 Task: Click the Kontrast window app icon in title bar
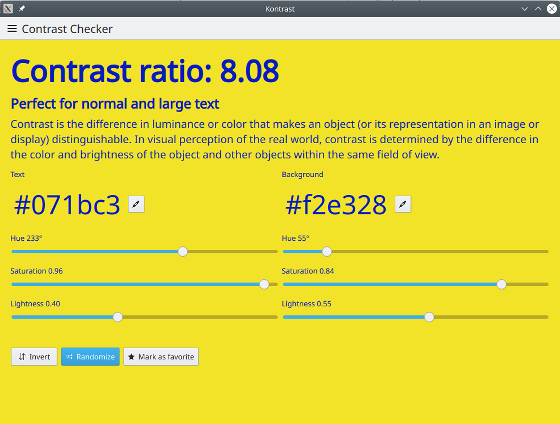[x=8, y=9]
